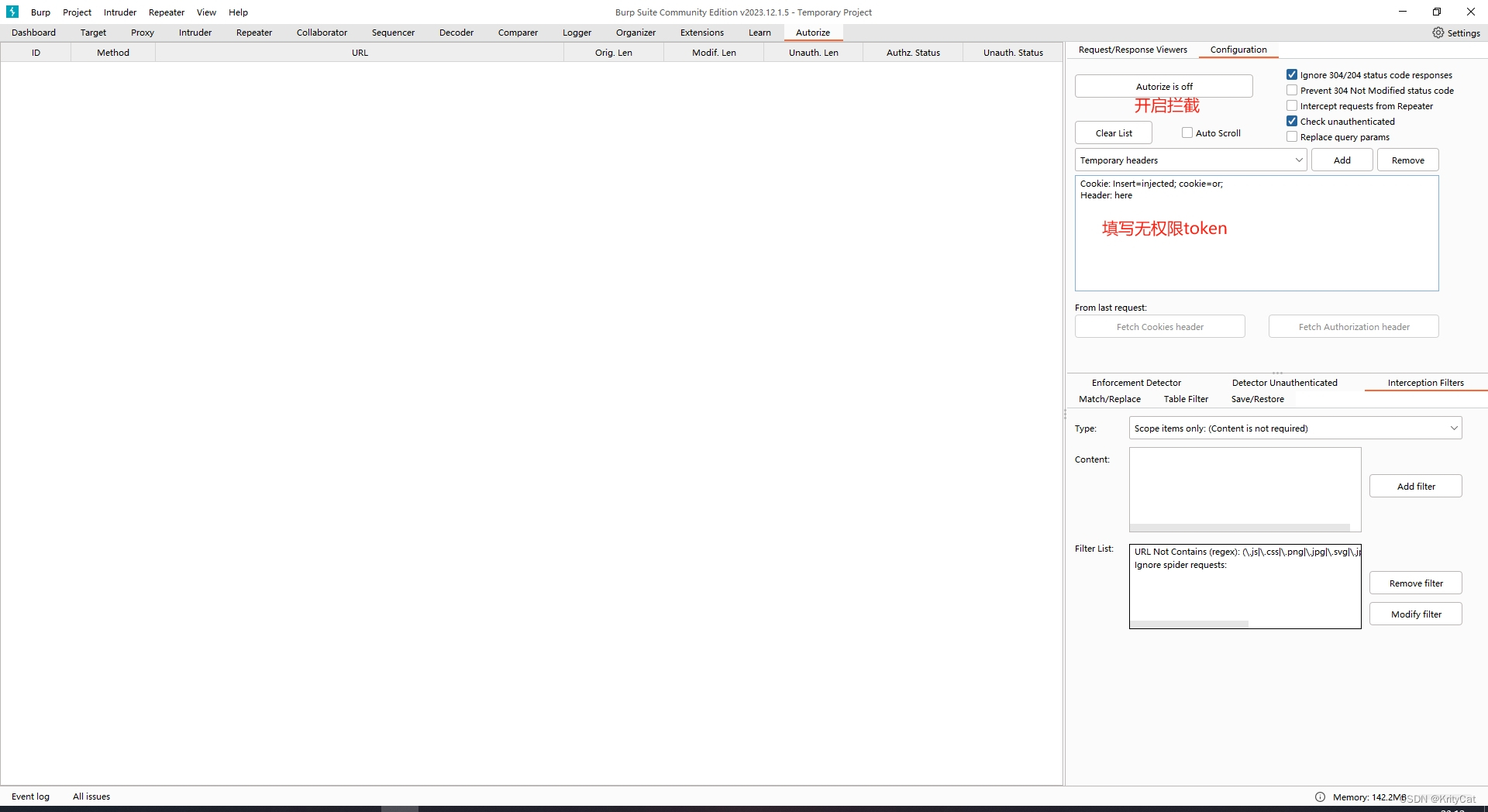Open the Collaborator tab
The image size is (1488, 812).
point(322,33)
